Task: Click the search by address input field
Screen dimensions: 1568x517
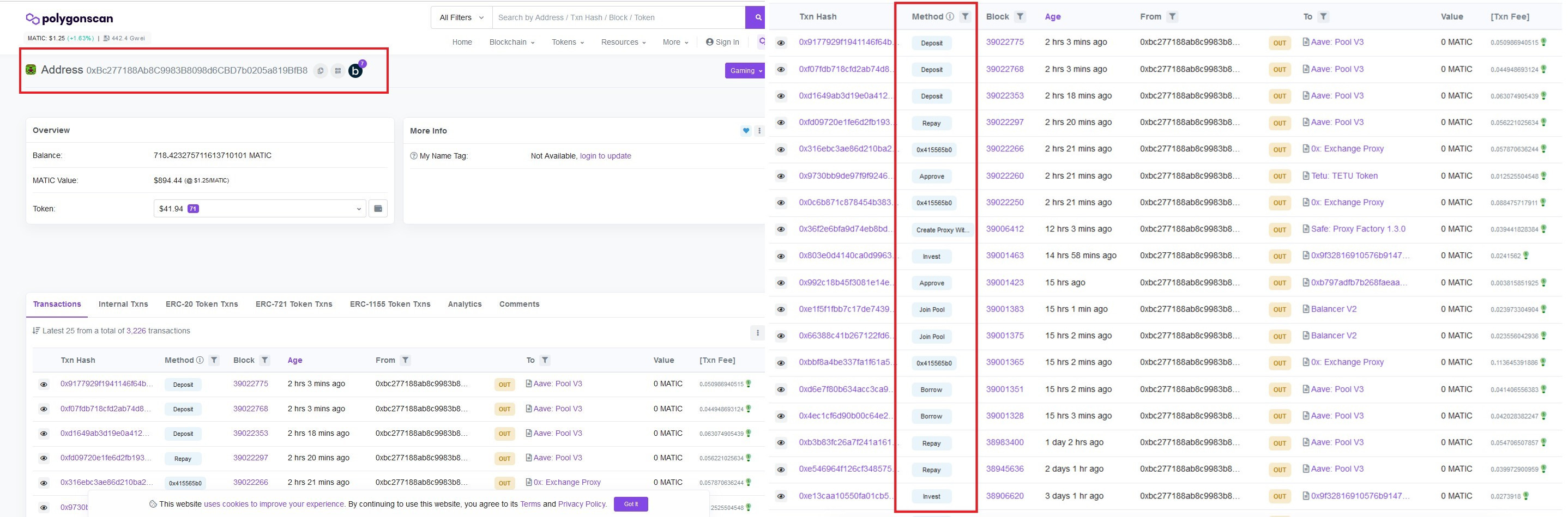Action: click(618, 17)
